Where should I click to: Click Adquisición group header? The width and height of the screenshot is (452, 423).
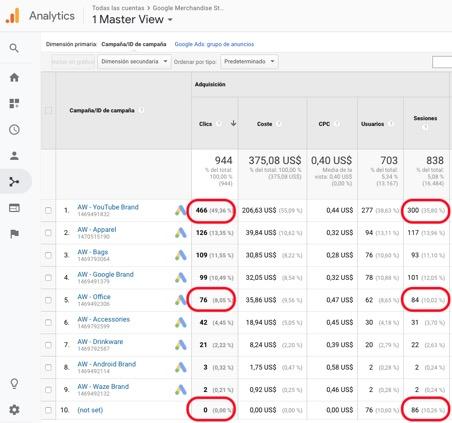[x=210, y=84]
